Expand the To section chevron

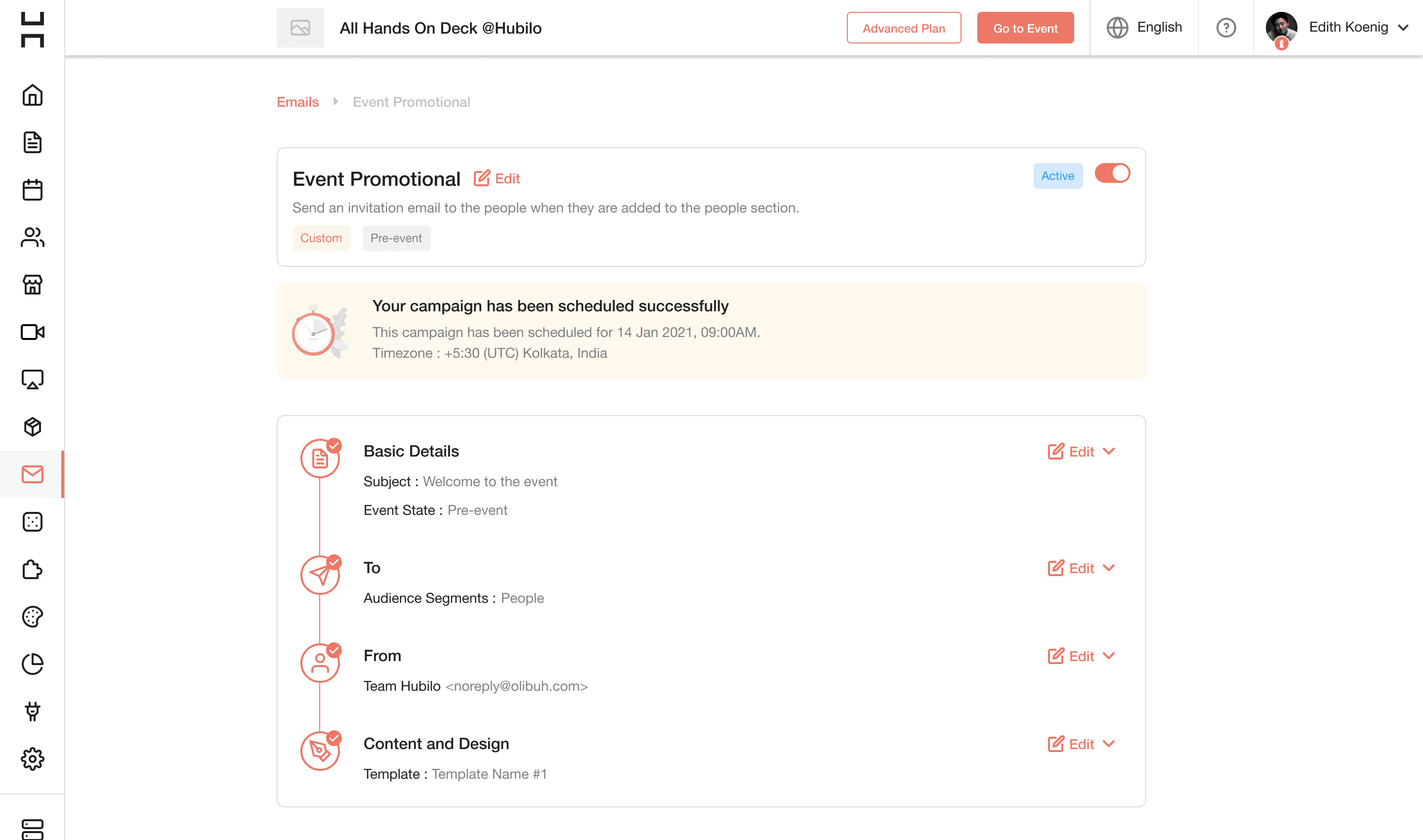tap(1108, 568)
